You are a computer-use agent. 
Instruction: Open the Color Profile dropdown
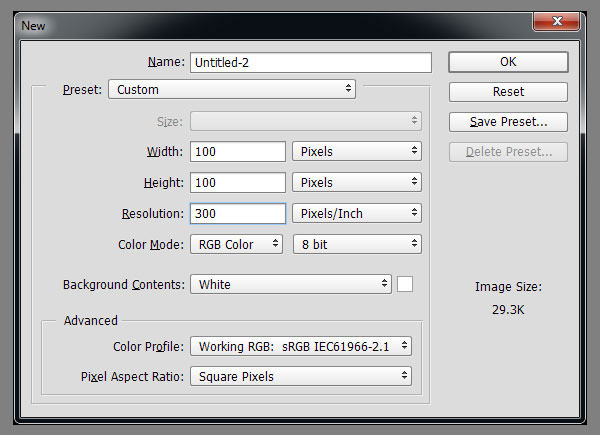(x=301, y=346)
